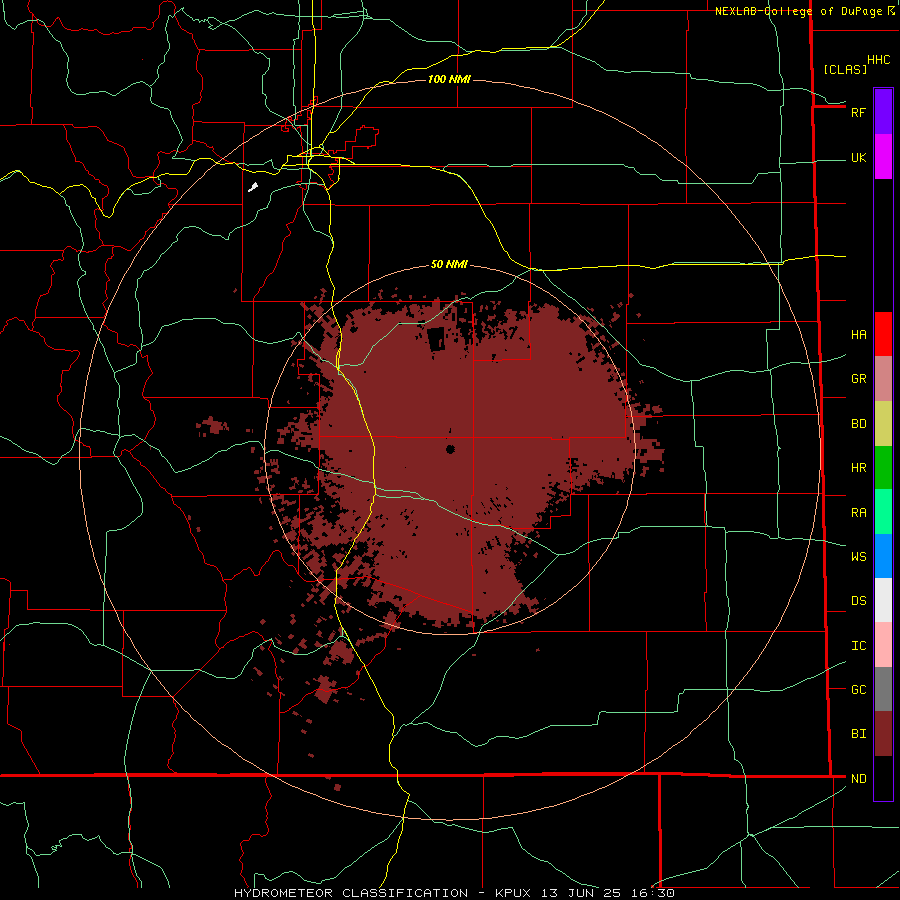Click the NEXLAB-College of DuPage credit text
The width and height of the screenshot is (900, 900).
pyautogui.click(x=798, y=11)
